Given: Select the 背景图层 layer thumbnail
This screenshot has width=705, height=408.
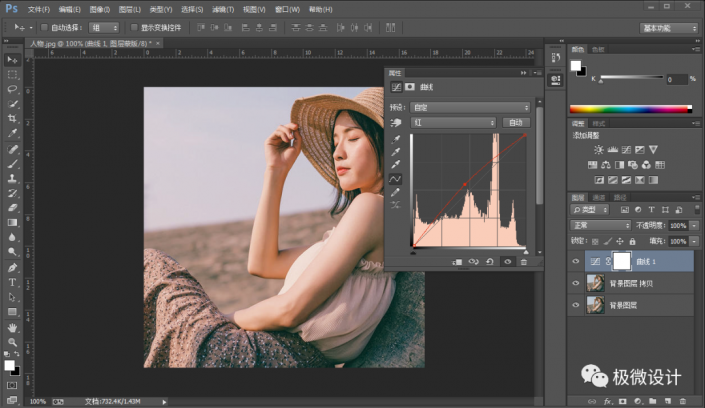Looking at the screenshot, I should [596, 306].
